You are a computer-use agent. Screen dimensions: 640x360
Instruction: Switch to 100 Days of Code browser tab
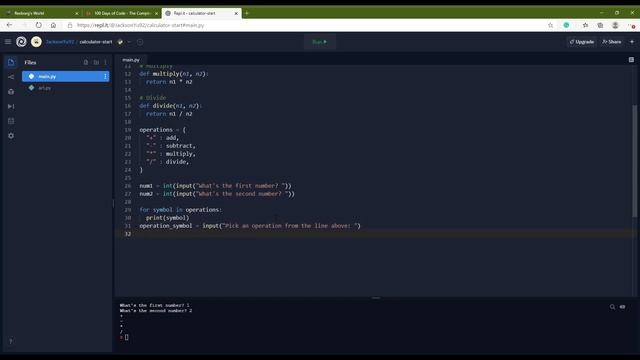[x=121, y=13]
